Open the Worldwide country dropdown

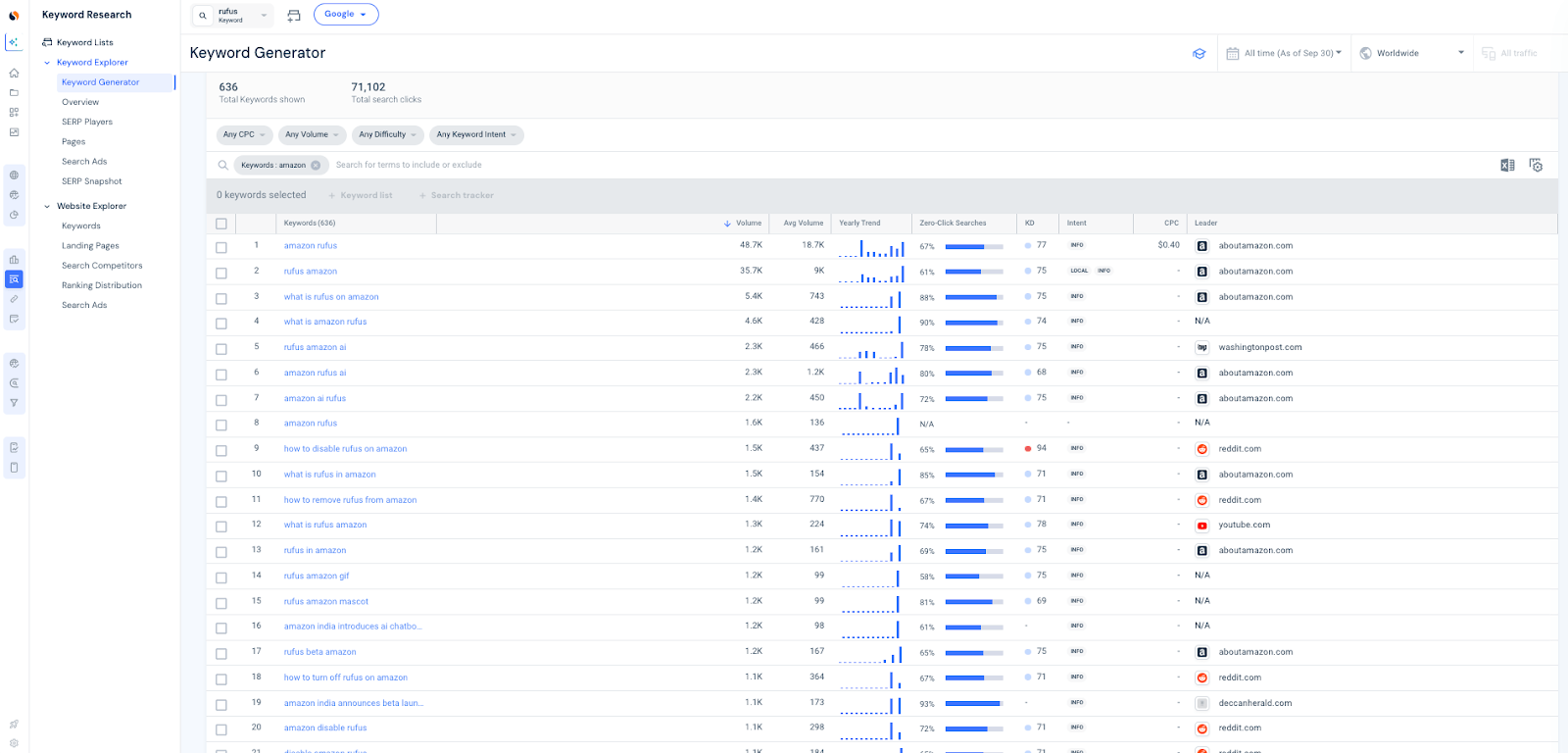tap(1411, 53)
